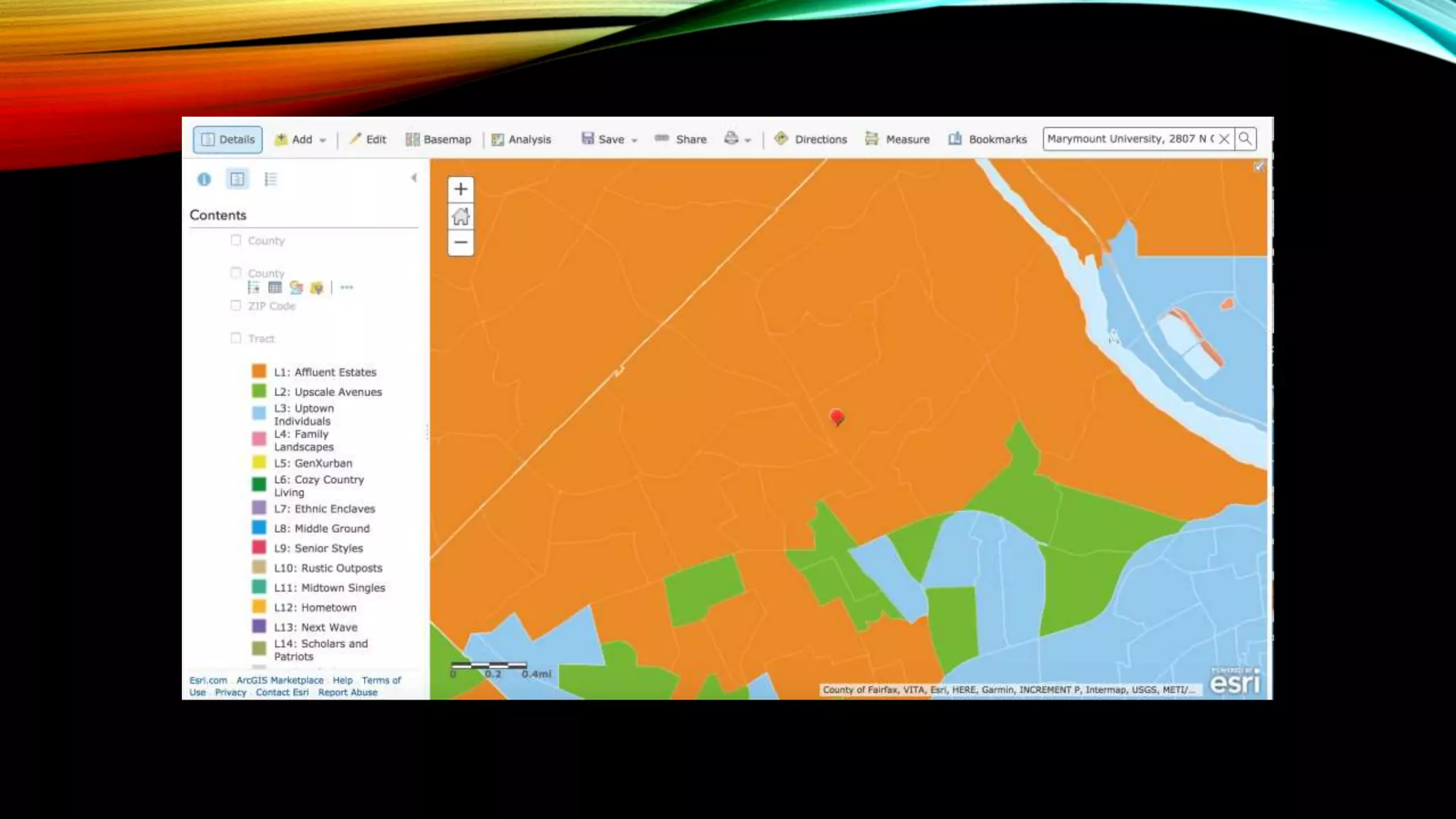Open the Add dropdown menu
1456x819 pixels.
click(x=301, y=139)
